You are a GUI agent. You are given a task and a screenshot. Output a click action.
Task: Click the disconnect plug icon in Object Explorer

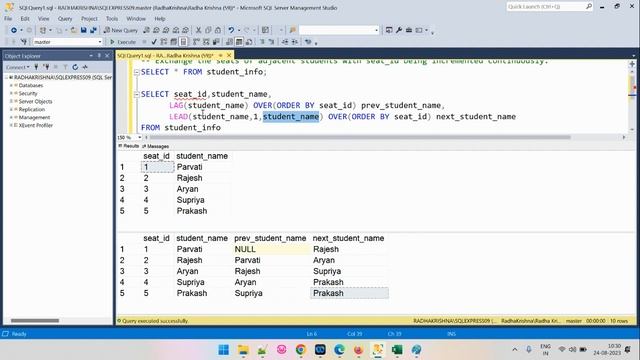tap(47, 67)
